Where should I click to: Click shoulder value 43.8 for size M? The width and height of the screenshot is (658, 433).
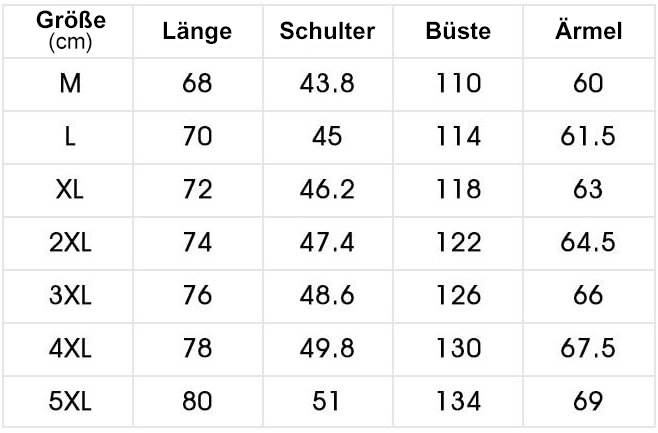(x=327, y=83)
